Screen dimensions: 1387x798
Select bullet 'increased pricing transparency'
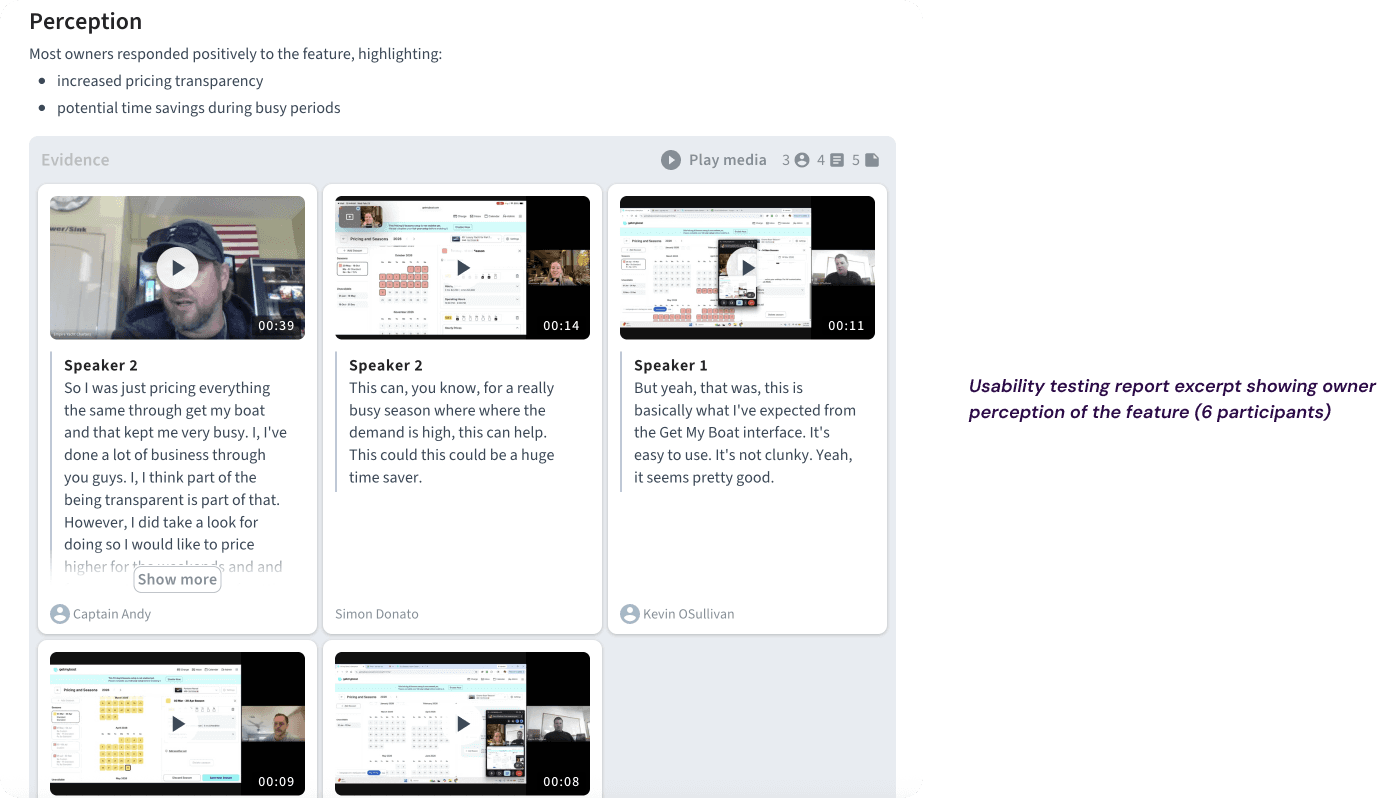click(160, 81)
